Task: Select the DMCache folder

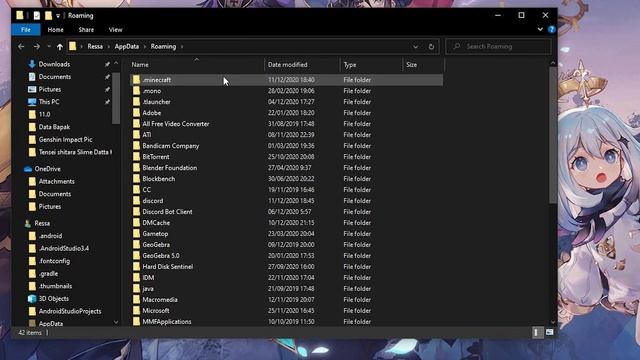Action: point(286,223)
